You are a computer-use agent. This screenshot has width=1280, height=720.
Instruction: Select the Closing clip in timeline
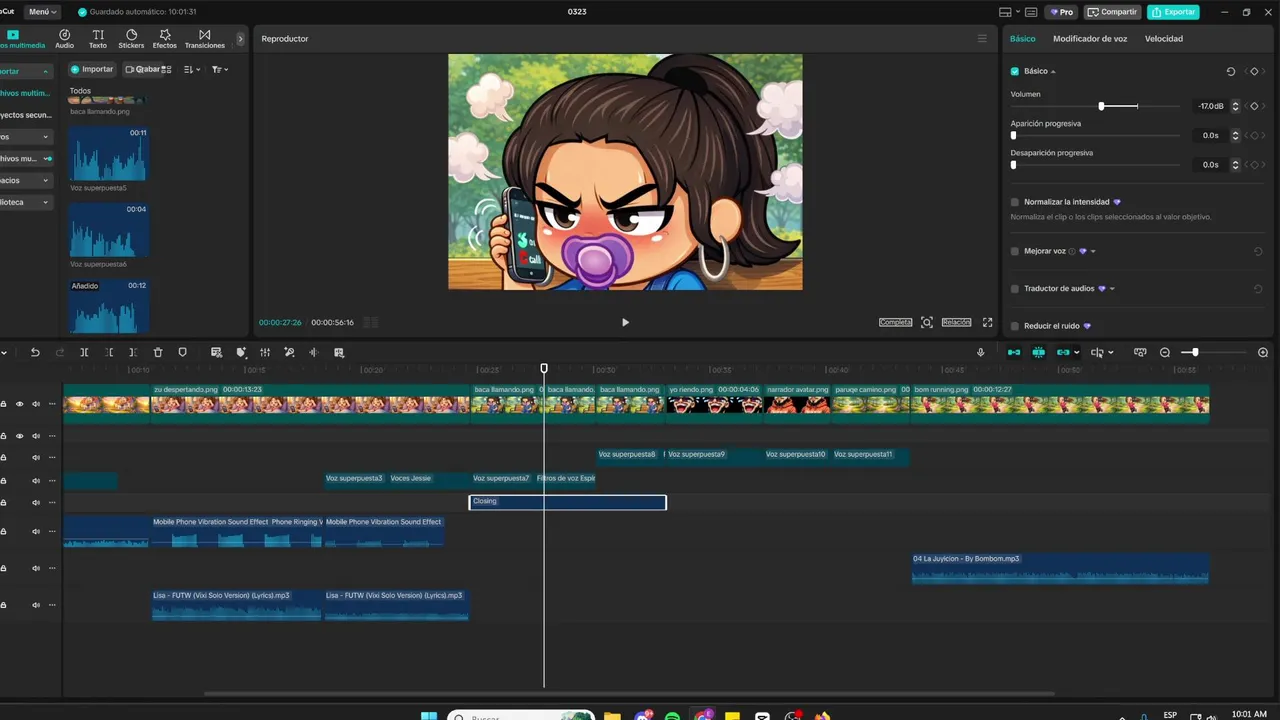click(x=567, y=502)
